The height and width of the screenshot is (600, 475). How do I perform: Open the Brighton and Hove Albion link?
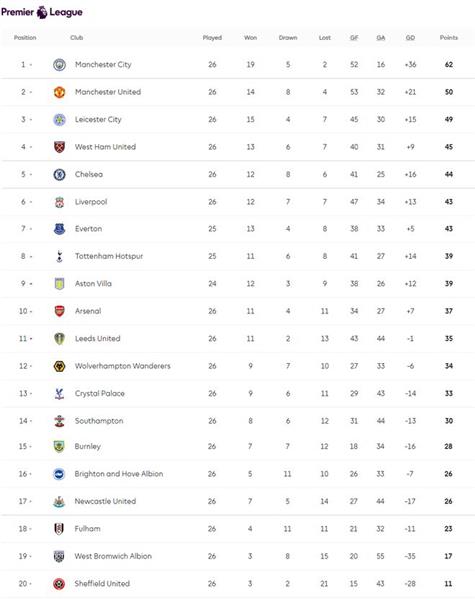[x=119, y=474]
